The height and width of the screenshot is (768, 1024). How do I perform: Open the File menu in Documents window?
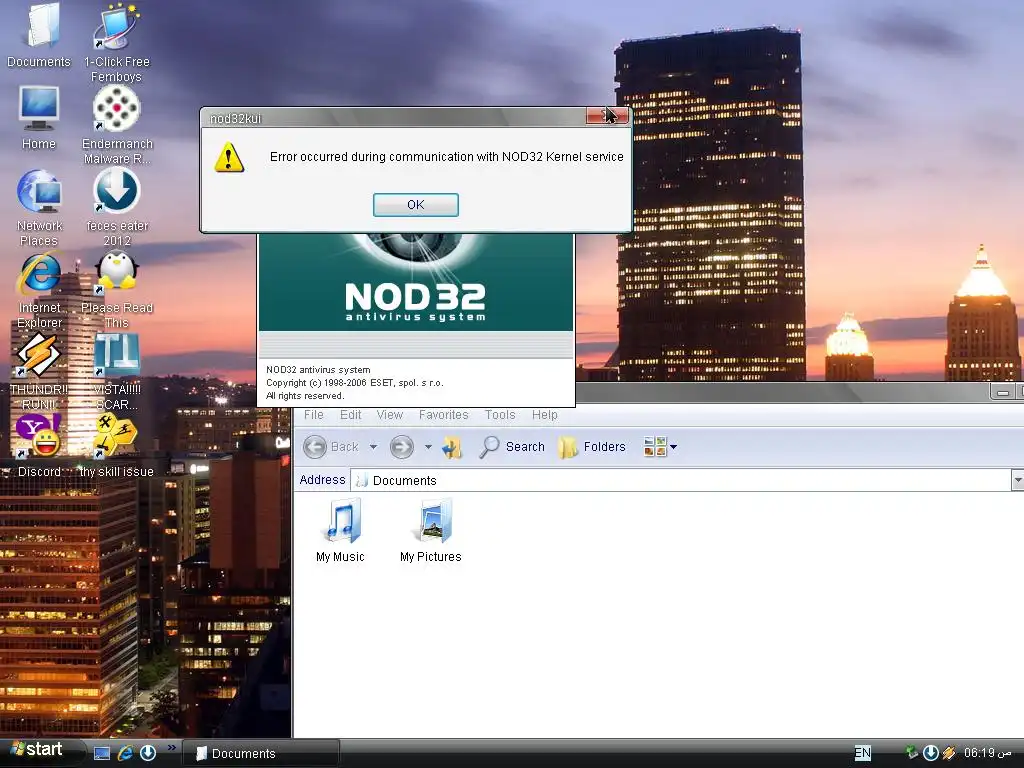(313, 415)
